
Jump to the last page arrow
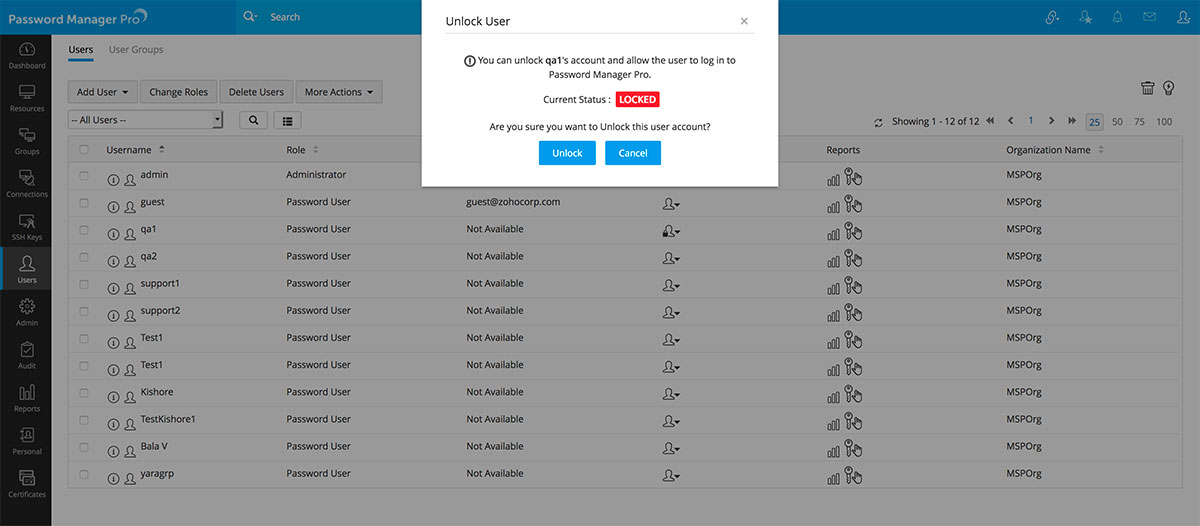1071,121
